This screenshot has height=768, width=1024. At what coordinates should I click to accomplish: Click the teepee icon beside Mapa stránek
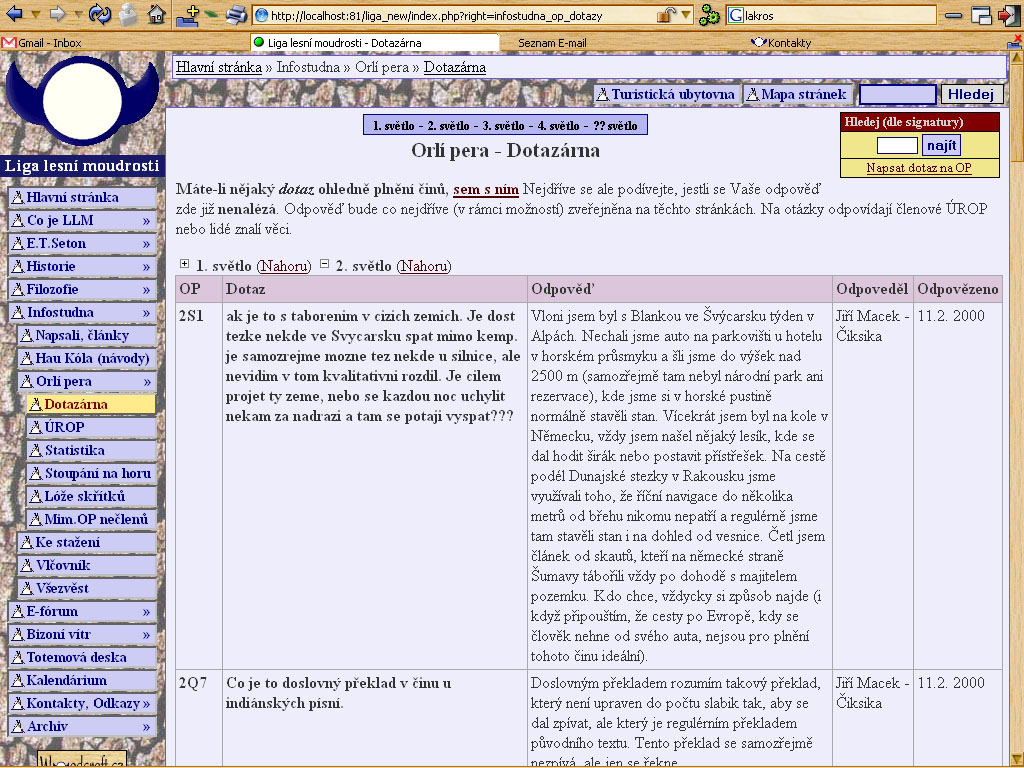point(753,95)
